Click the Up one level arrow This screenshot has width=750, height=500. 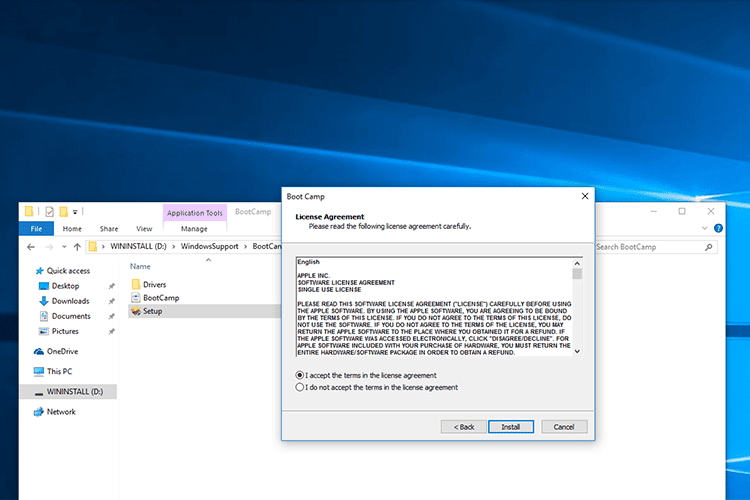pyautogui.click(x=77, y=247)
